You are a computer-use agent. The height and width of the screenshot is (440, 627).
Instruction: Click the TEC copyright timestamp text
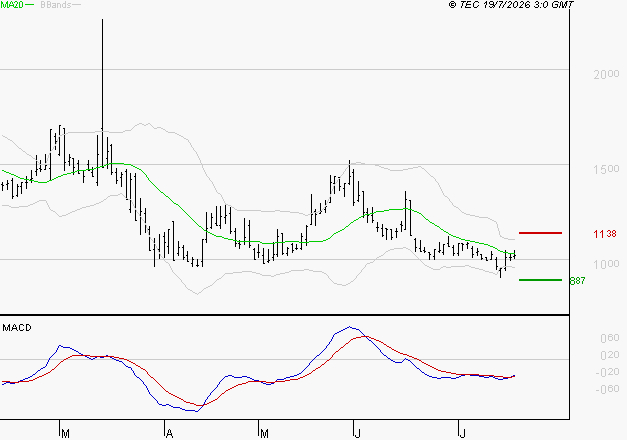(511, 5)
